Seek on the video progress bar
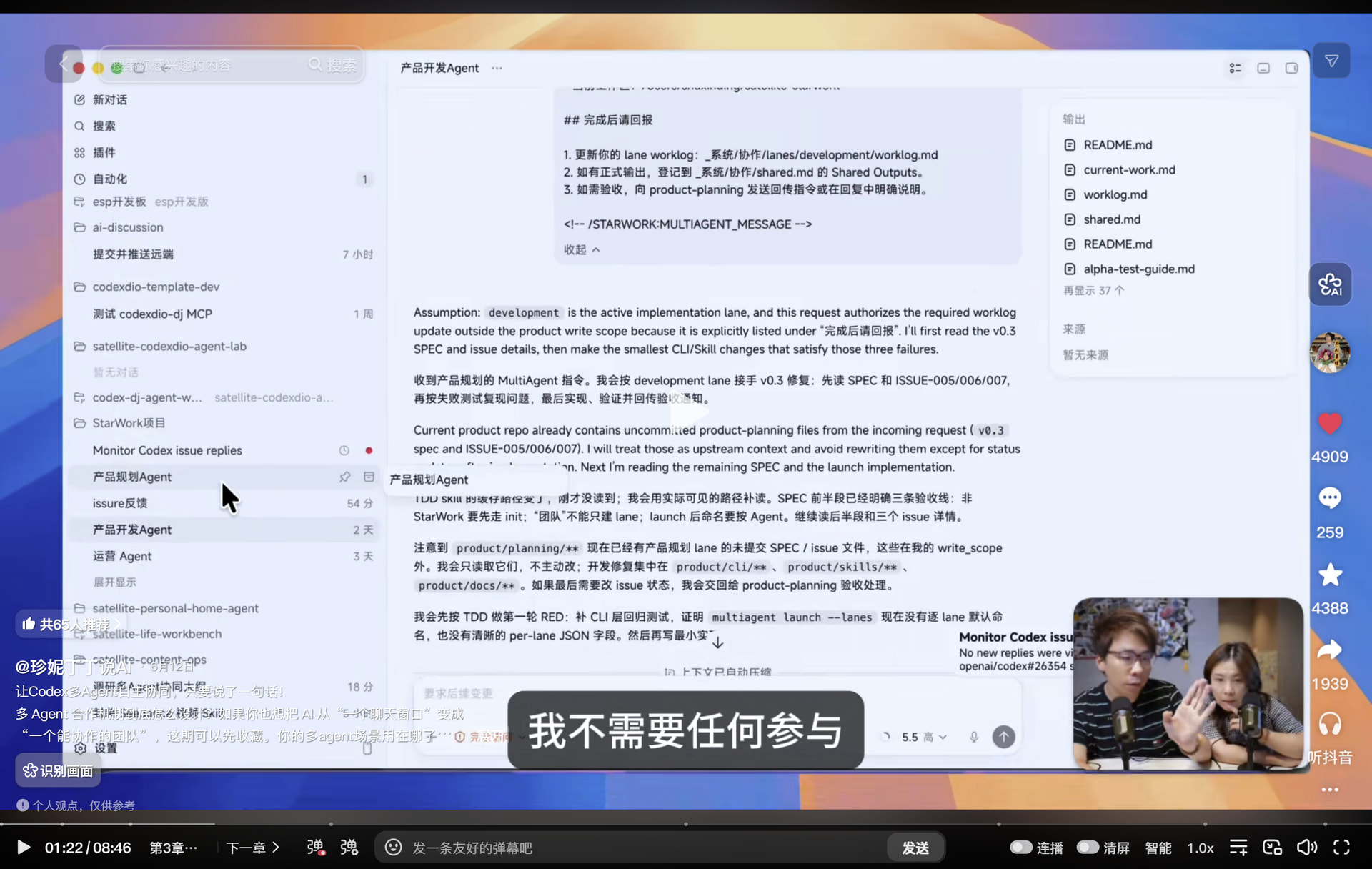Viewport: 1372px width, 869px height. click(686, 824)
